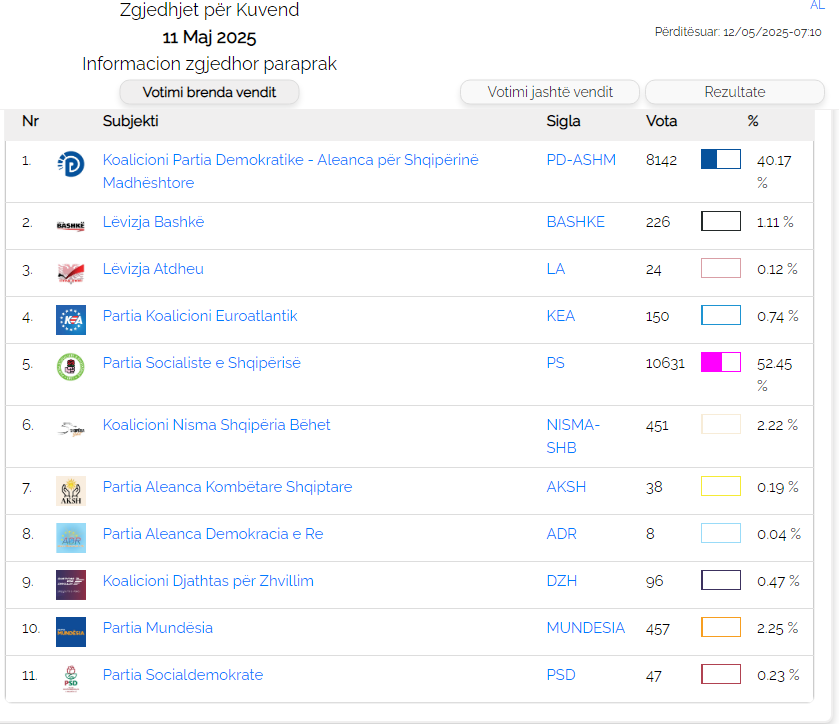Switch to Votimi jashtë vendit tab
This screenshot has height=724, width=839.
550,92
